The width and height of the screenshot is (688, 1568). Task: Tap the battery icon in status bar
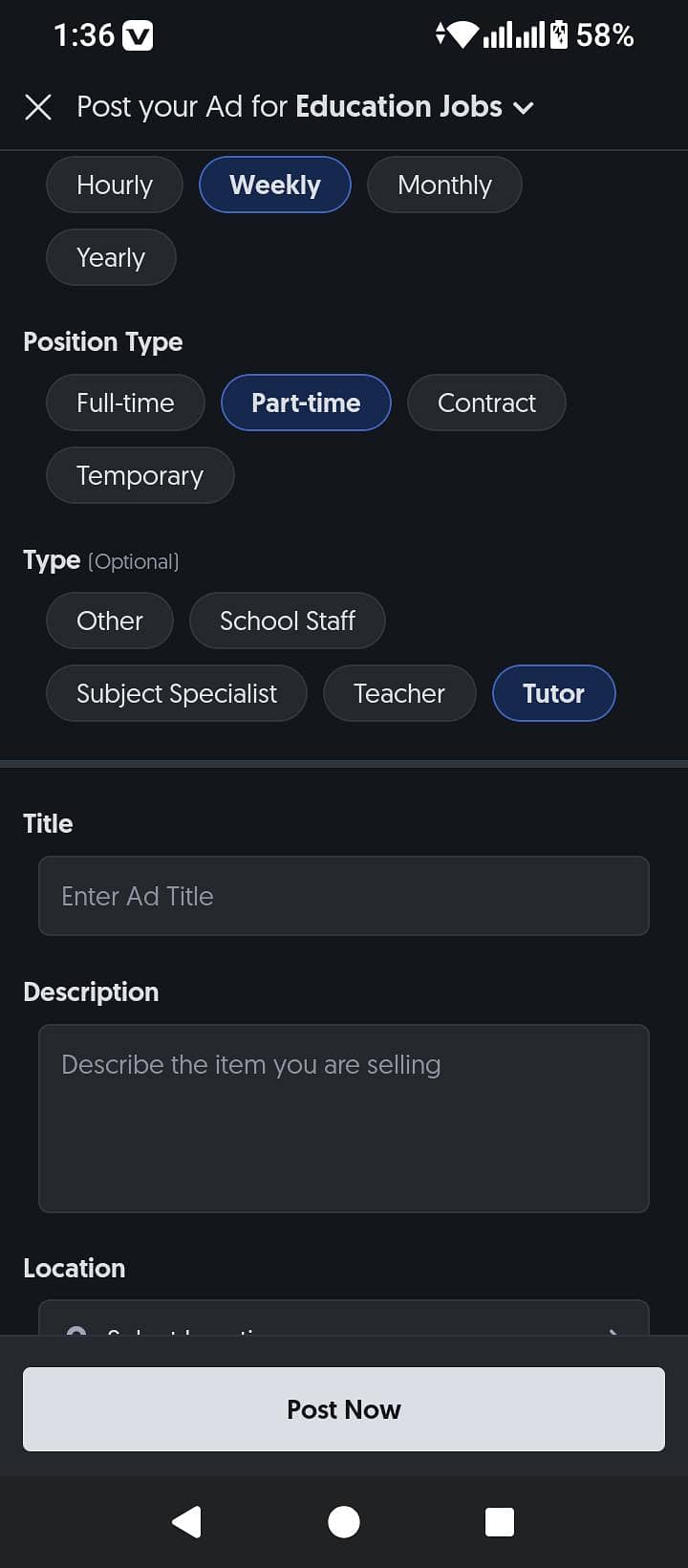click(560, 35)
